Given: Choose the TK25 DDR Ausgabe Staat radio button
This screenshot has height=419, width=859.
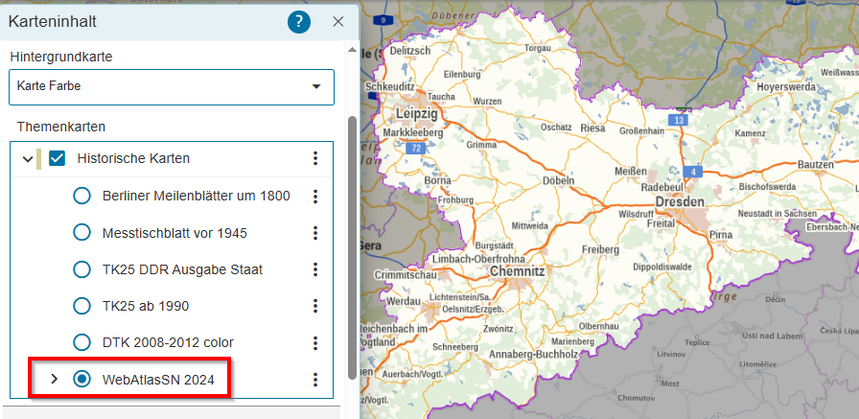Looking at the screenshot, I should tap(82, 270).
